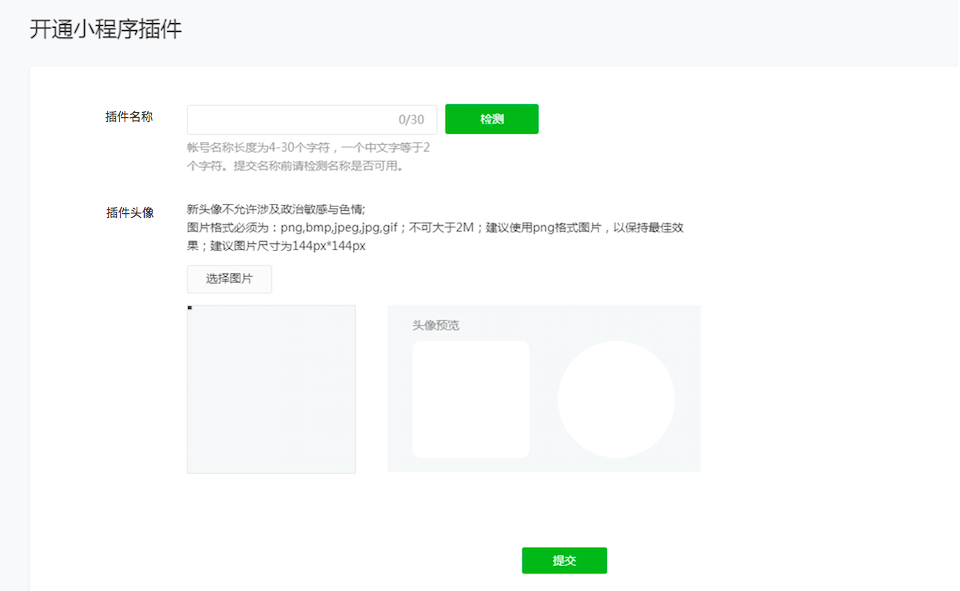The image size is (960, 591).
Task: Click the 检测 name check button
Action: point(491,118)
